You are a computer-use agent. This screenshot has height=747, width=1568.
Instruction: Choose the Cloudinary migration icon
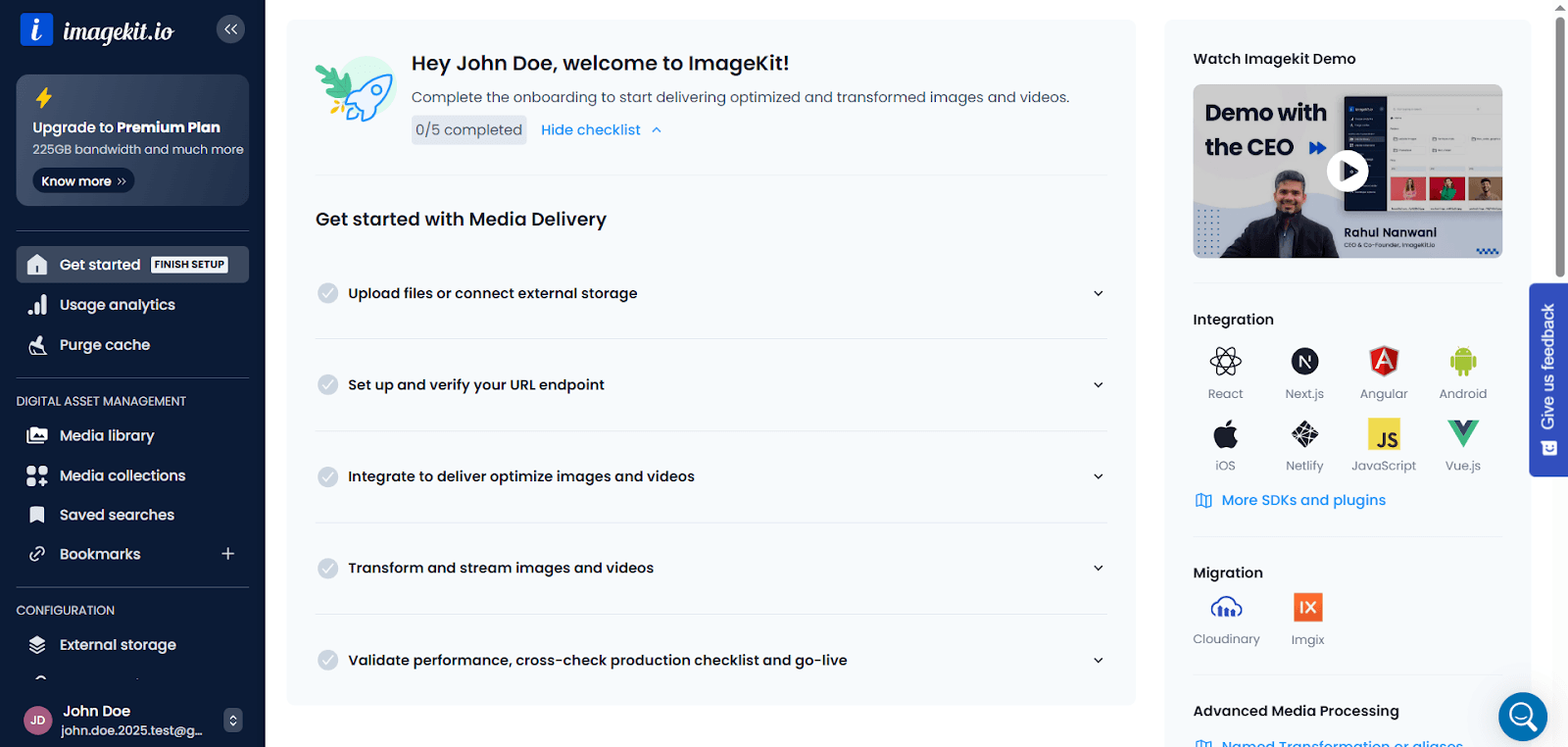[x=1226, y=608]
